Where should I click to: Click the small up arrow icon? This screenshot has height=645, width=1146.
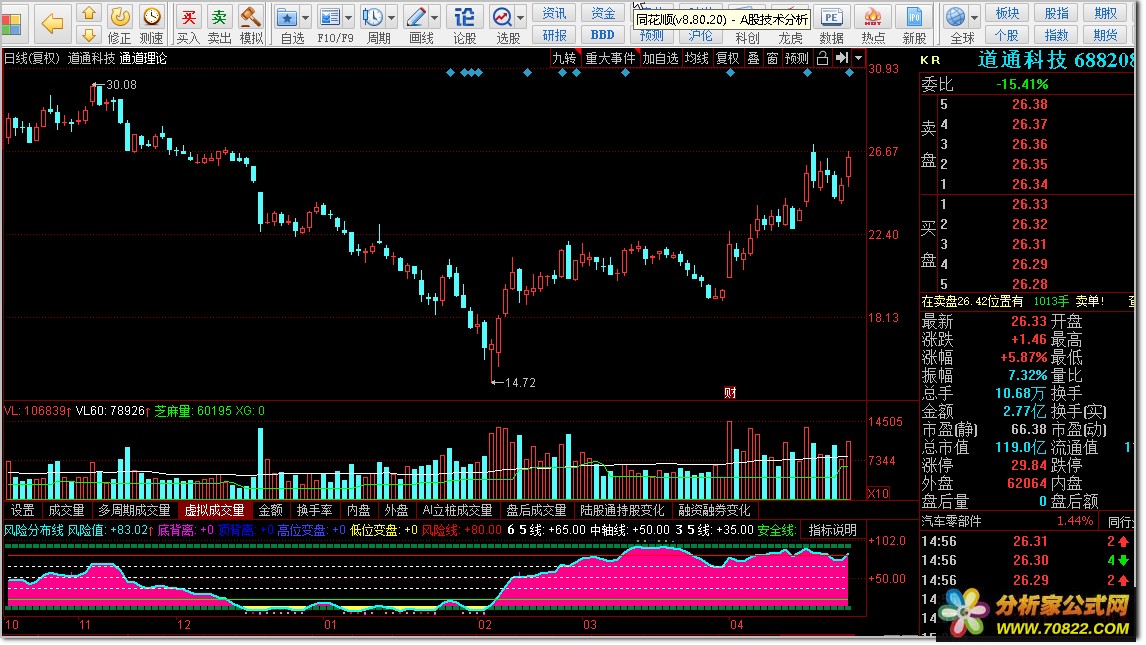coord(88,12)
